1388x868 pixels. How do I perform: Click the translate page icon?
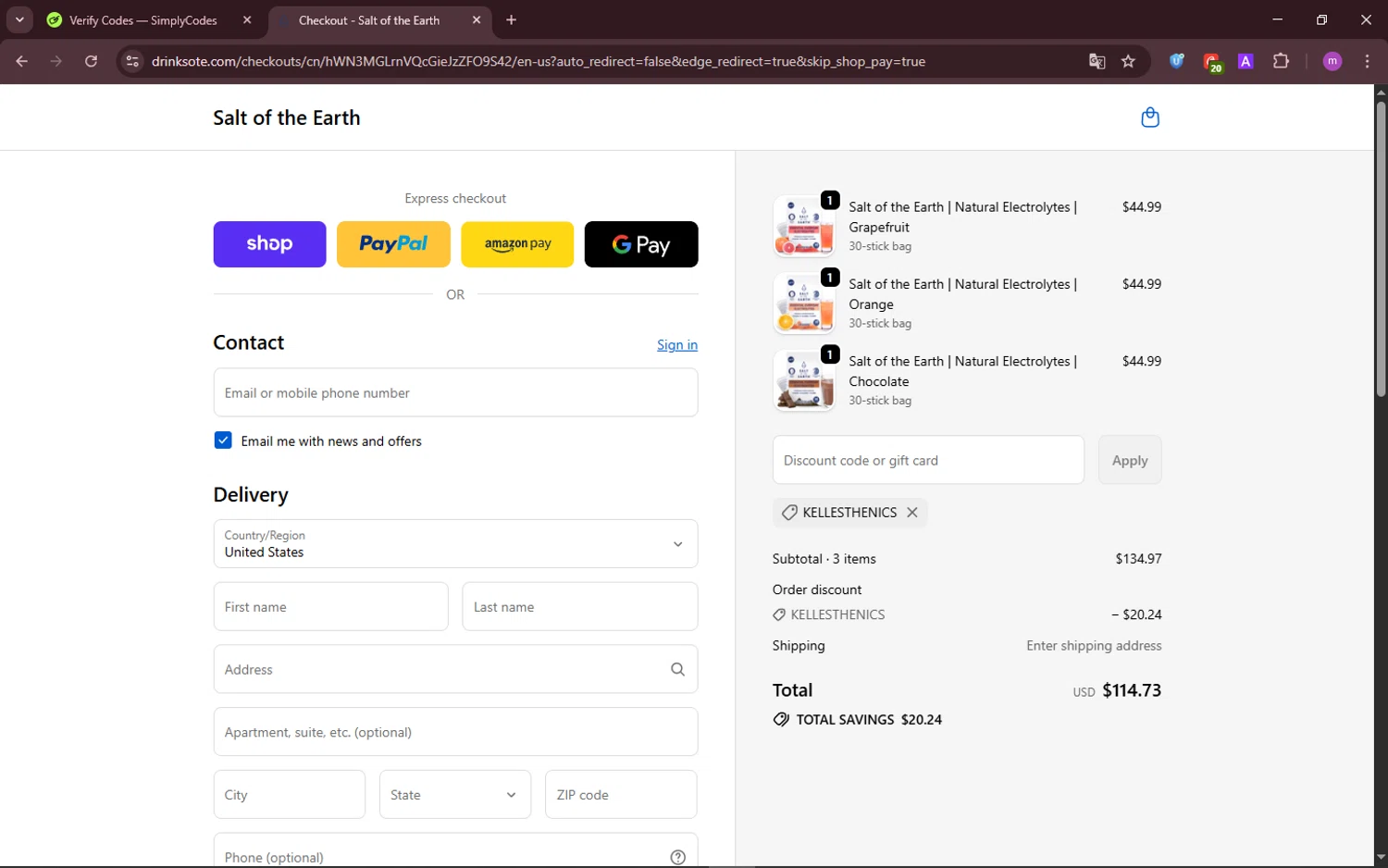pyautogui.click(x=1097, y=61)
